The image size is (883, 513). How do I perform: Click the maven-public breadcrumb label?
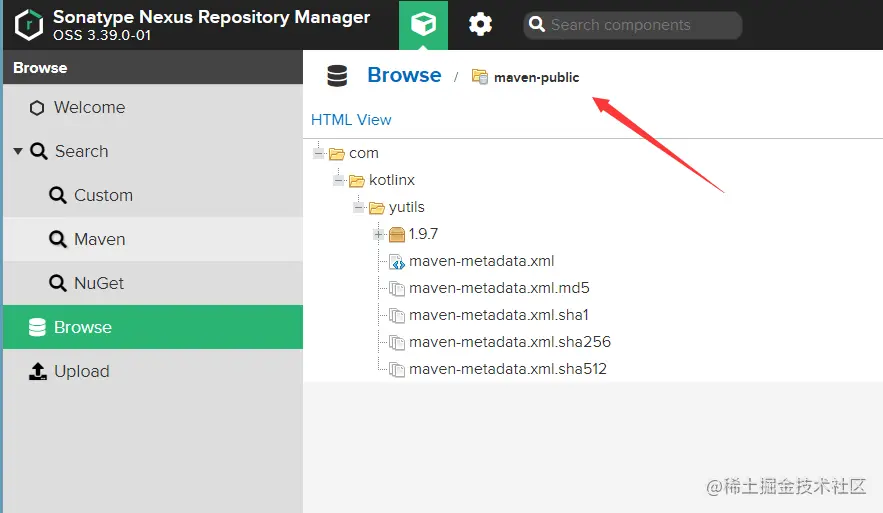(537, 77)
